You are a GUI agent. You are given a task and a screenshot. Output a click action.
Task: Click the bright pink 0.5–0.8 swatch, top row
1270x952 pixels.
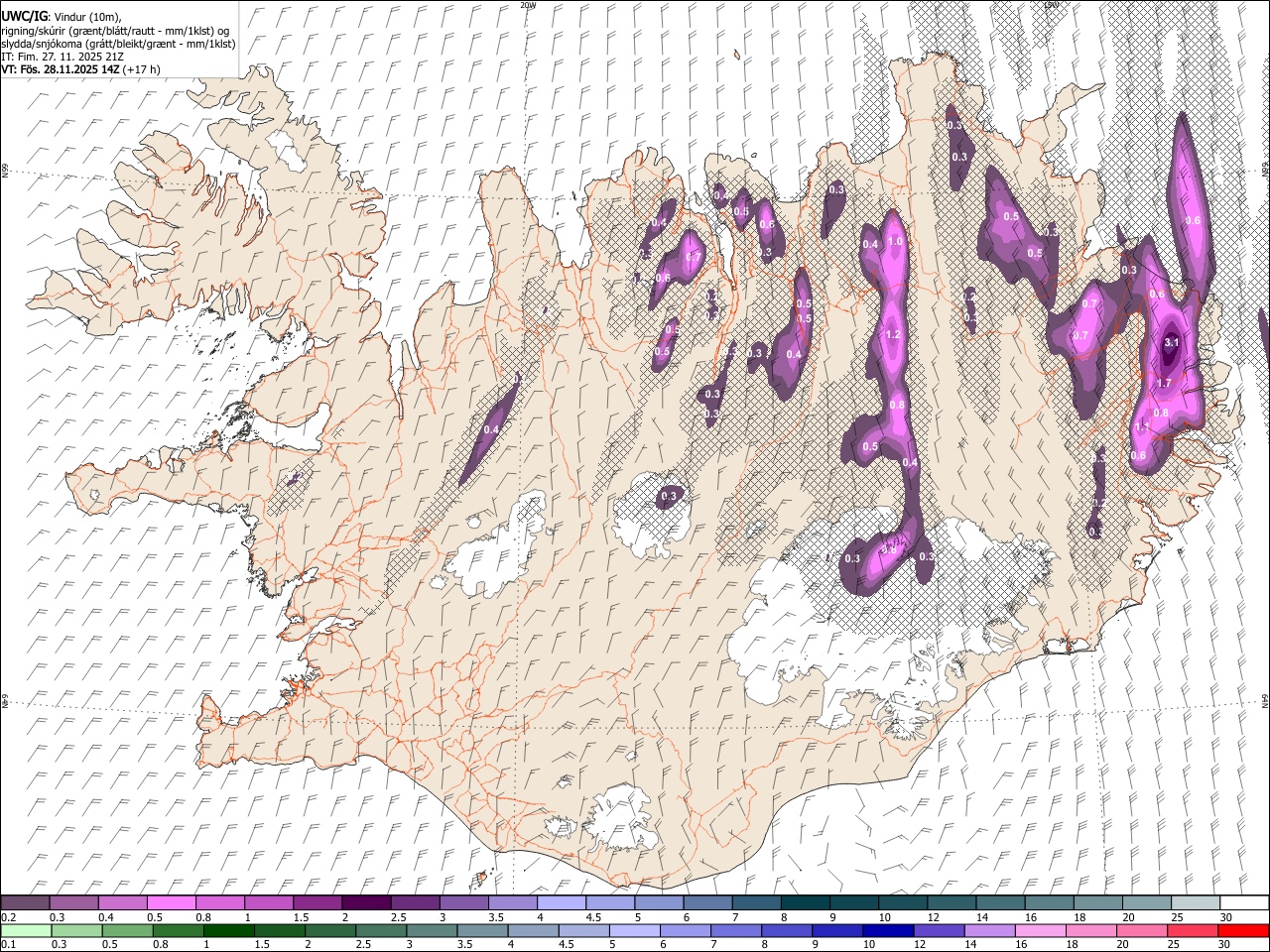click(172, 902)
